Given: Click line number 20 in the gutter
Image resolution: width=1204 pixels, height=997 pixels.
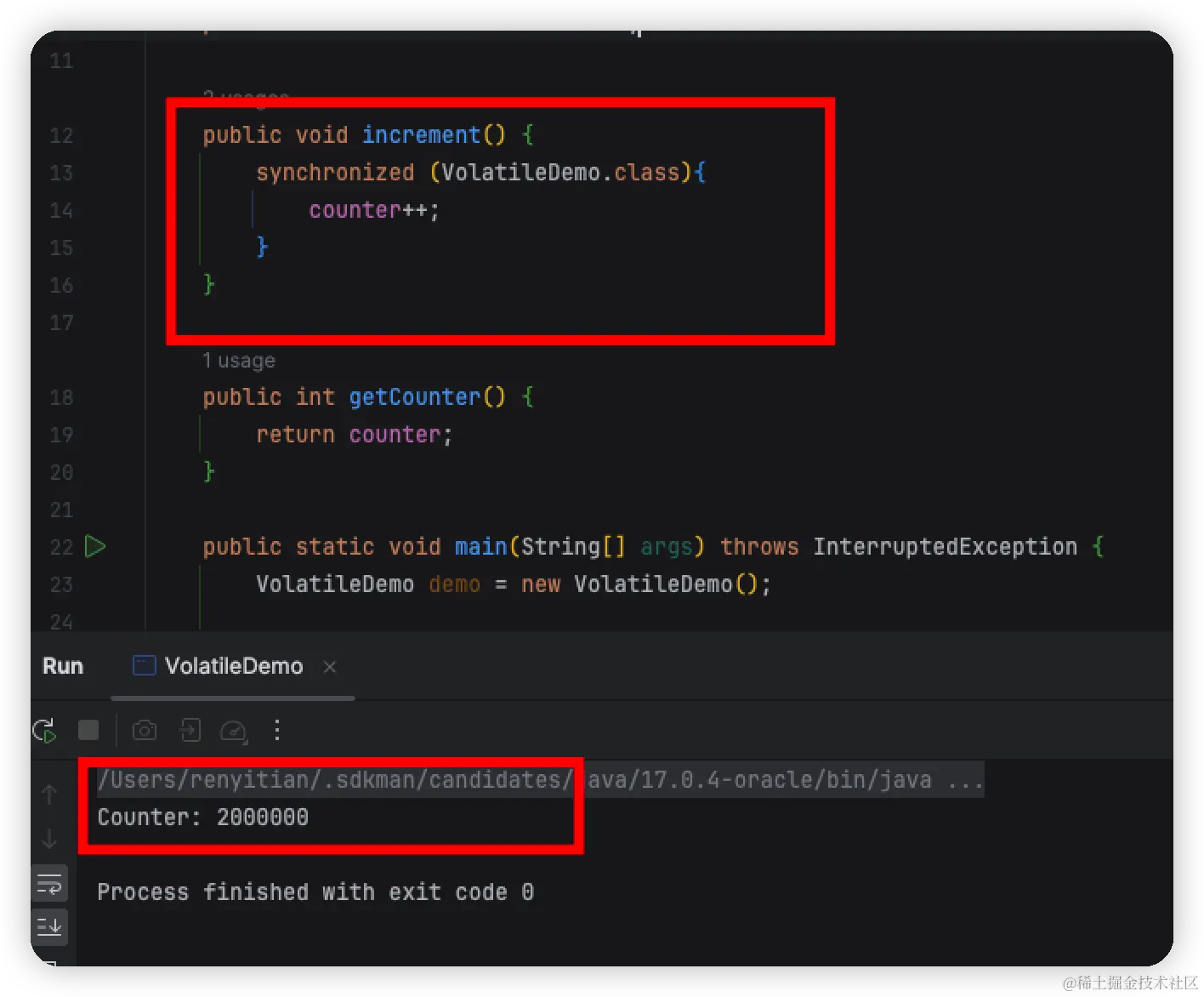Looking at the screenshot, I should (61, 472).
